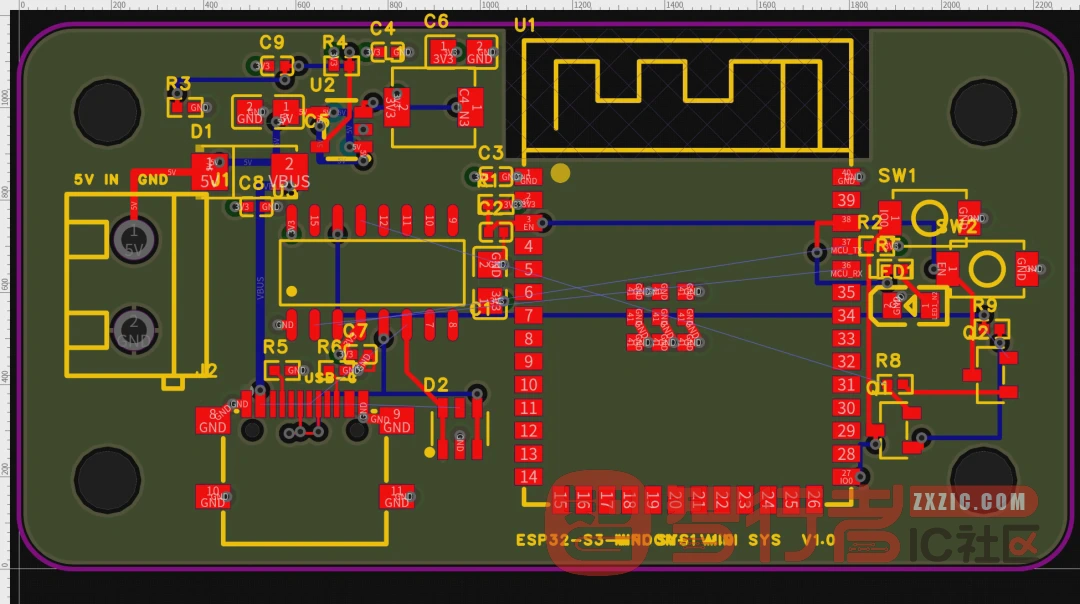Screen dimensions: 1080x604
Task: Select U1 pad number 29
Action: tap(846, 430)
